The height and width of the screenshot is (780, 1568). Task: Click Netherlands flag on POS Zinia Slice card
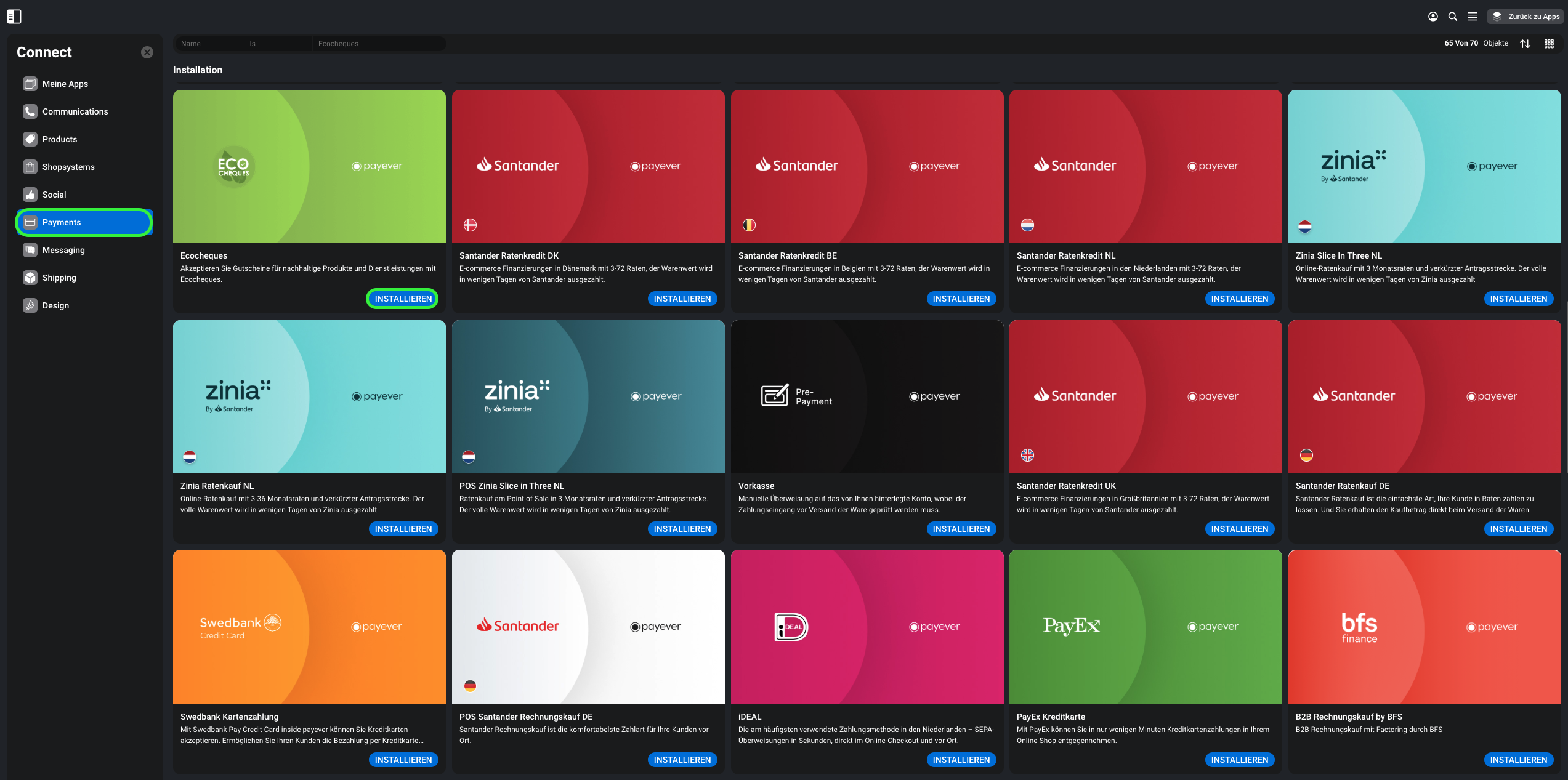click(x=469, y=457)
